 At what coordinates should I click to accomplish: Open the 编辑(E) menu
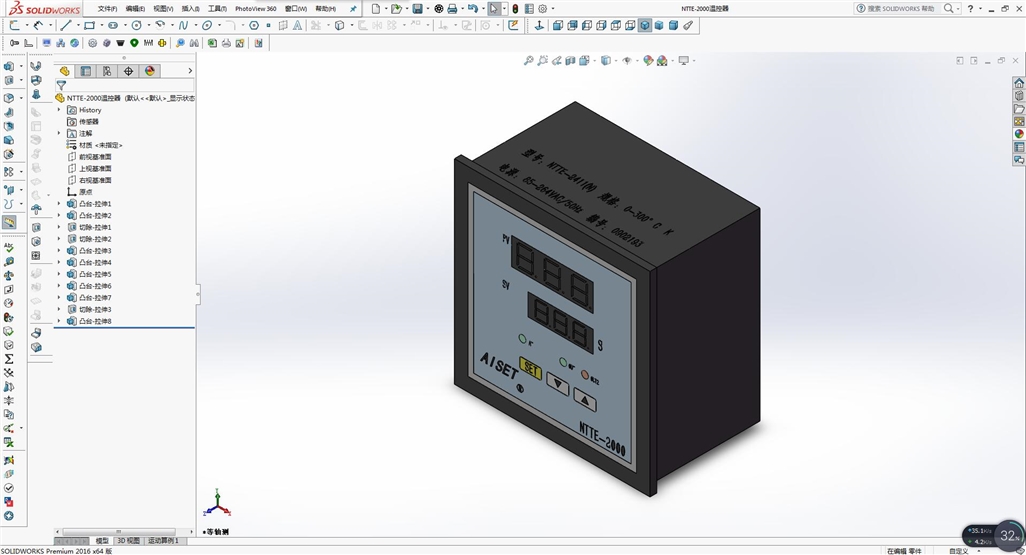click(135, 9)
